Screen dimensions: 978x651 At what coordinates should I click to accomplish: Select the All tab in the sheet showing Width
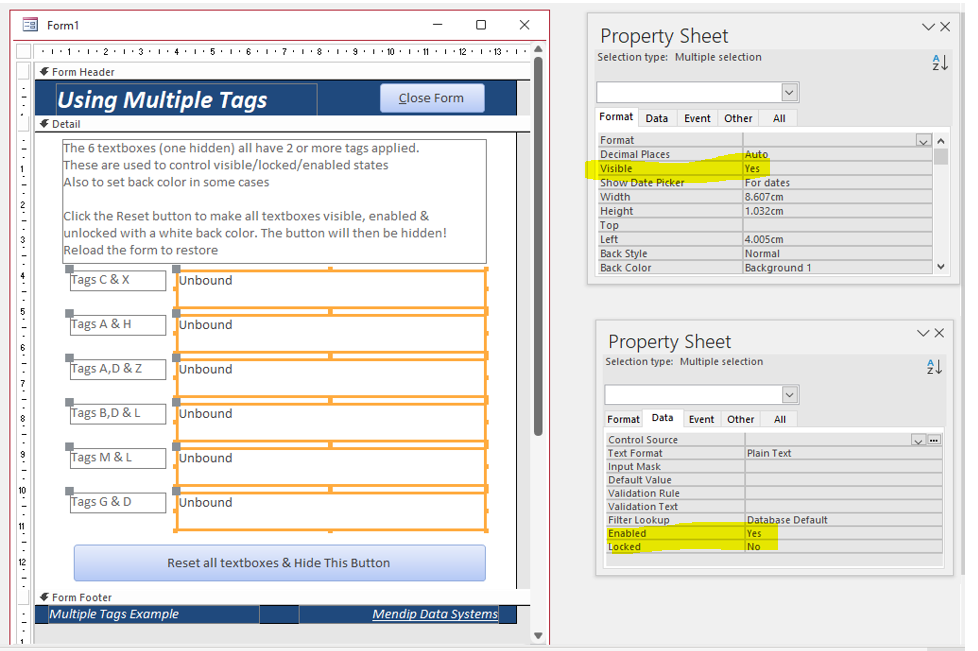point(779,118)
